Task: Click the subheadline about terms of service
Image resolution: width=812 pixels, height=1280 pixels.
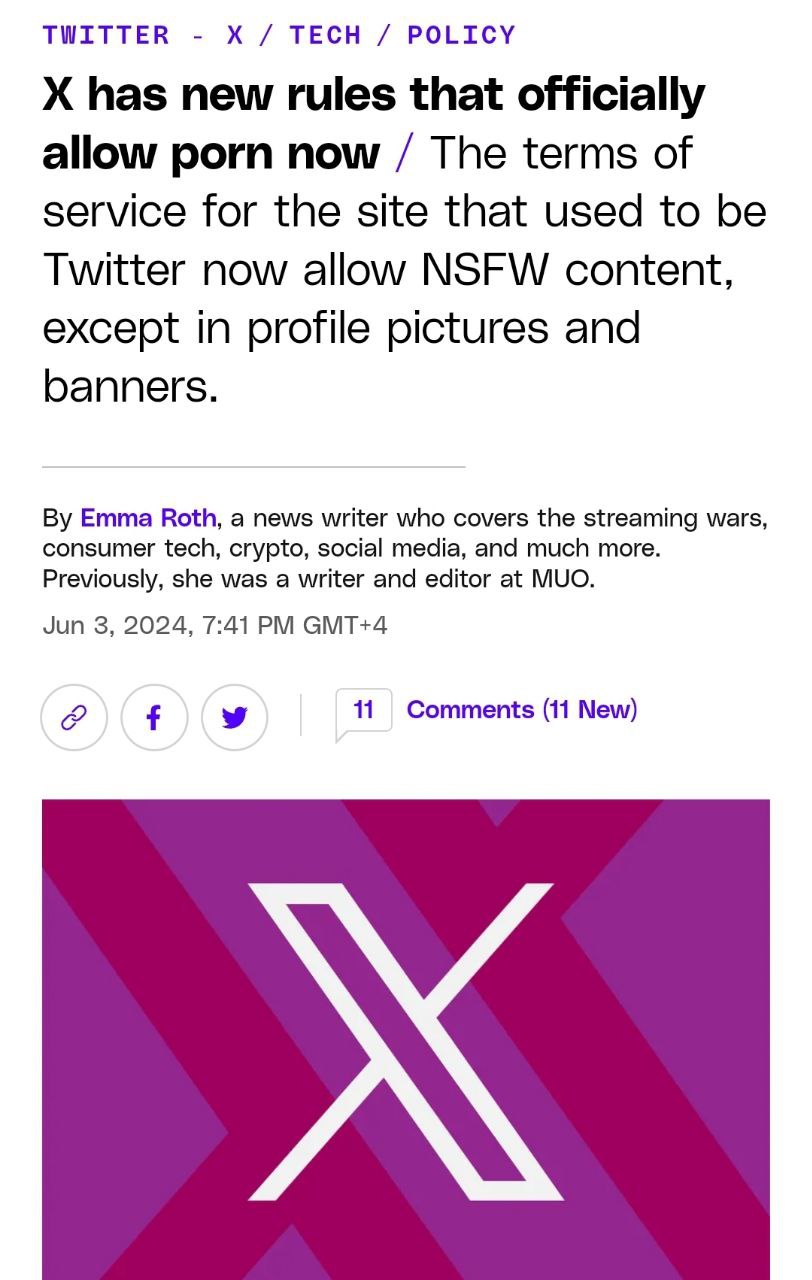Action: (x=404, y=270)
